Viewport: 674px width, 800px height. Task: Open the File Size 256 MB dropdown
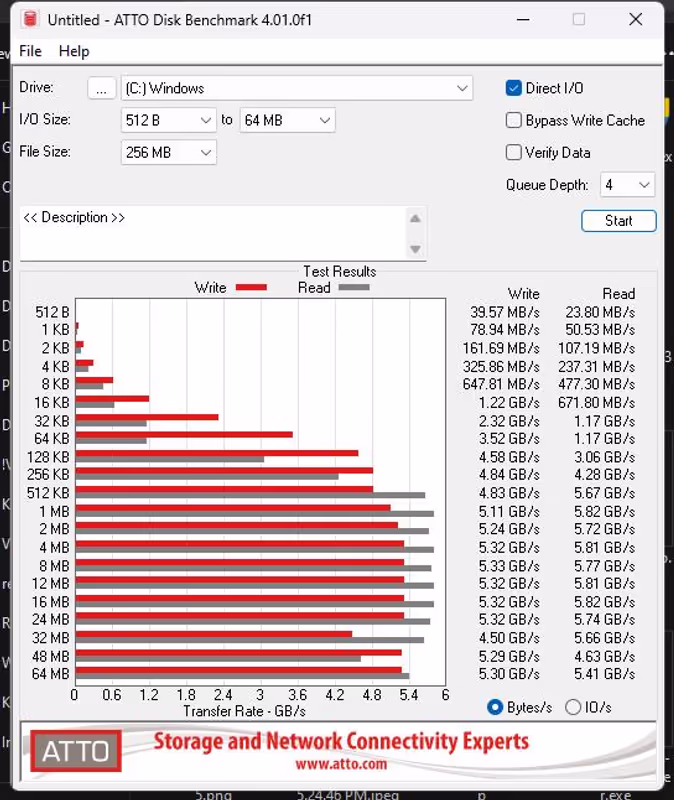click(x=205, y=153)
